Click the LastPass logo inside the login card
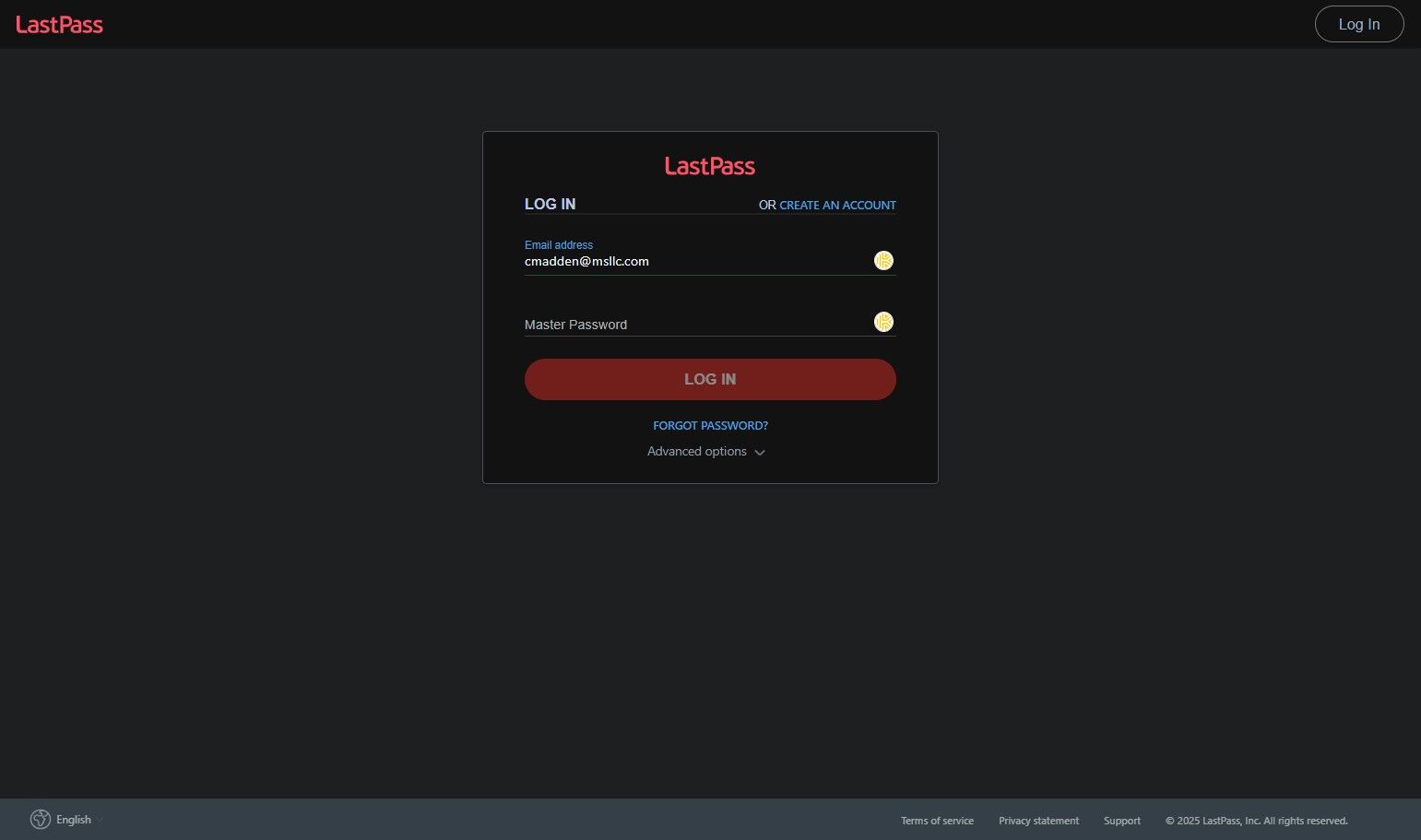The height and width of the screenshot is (840, 1421). 710,166
